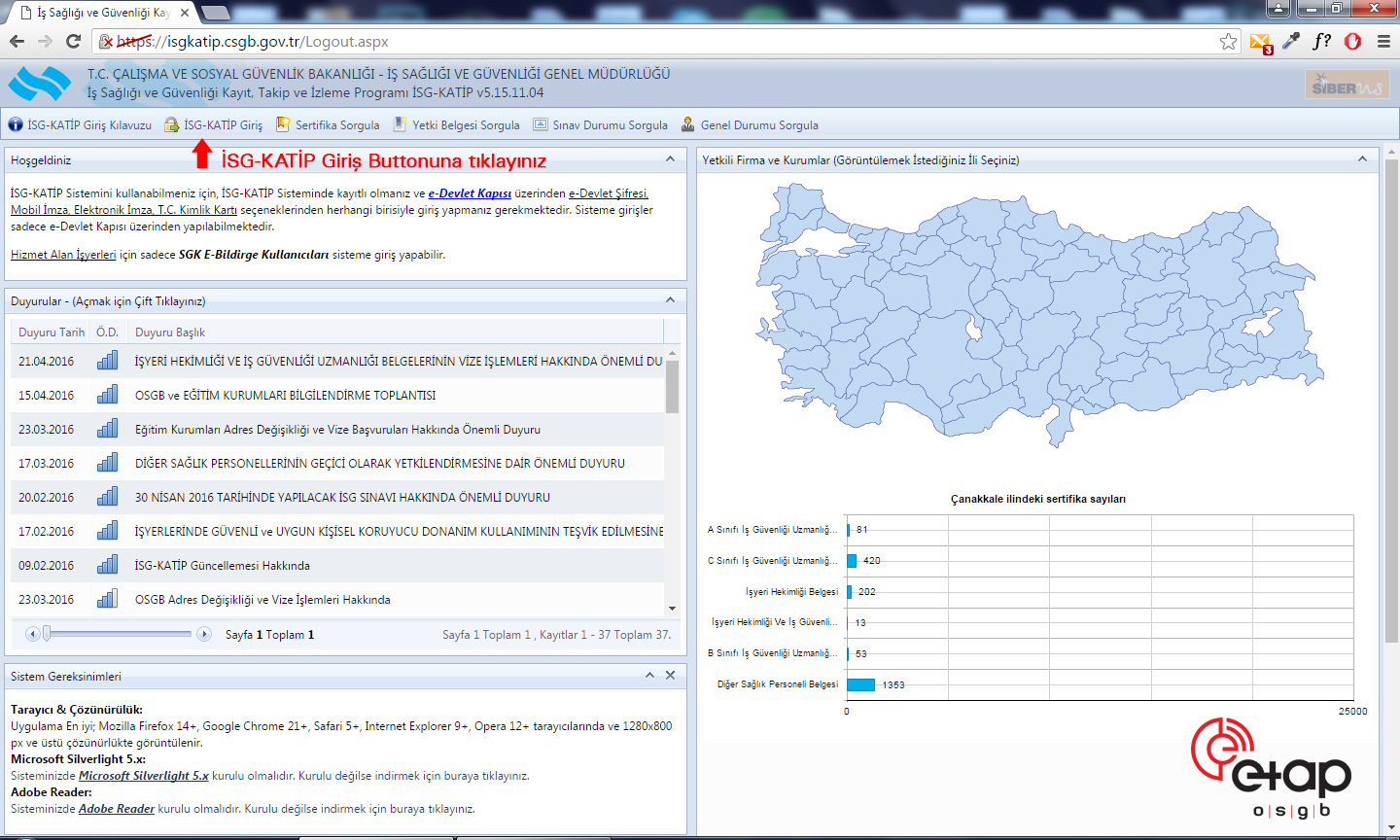Collapse the Yetkili Firma ve Kurumlar panel
This screenshot has width=1400, height=840.
coord(1362,158)
